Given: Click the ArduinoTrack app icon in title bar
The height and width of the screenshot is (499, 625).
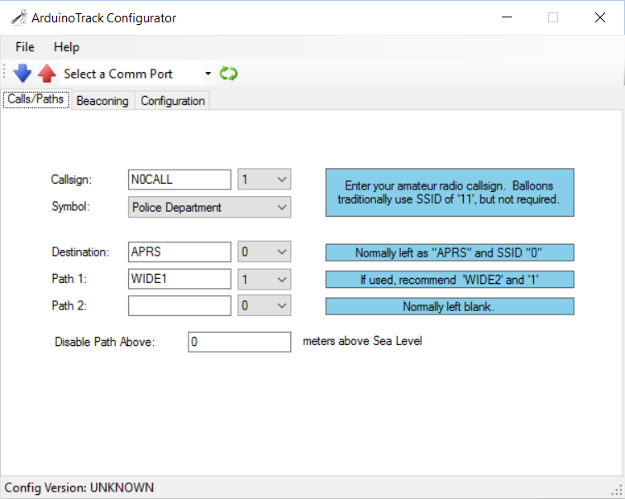Looking at the screenshot, I should tap(18, 18).
